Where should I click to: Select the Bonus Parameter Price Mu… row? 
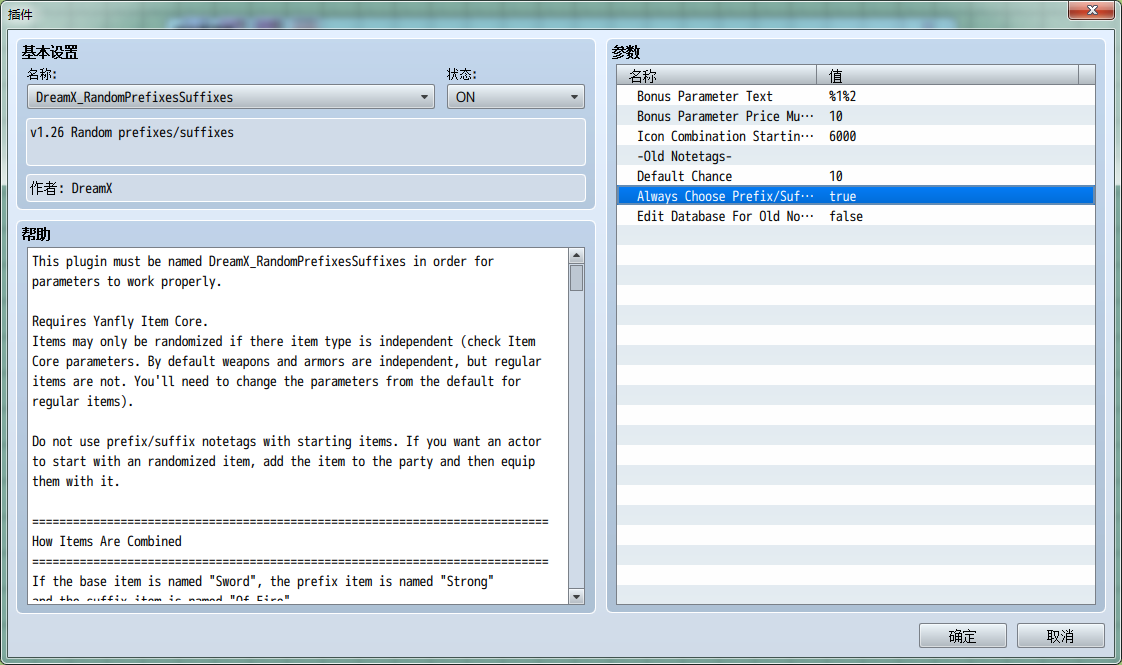[856, 116]
